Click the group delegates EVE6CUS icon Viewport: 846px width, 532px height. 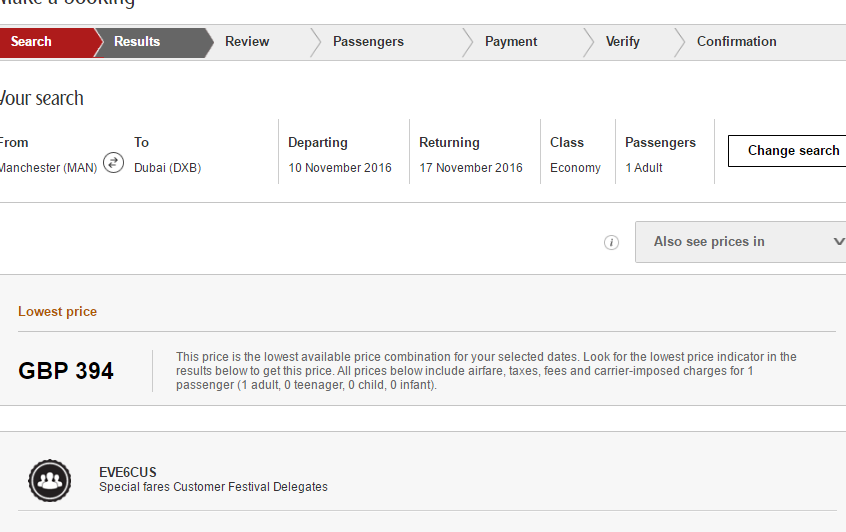(50, 481)
